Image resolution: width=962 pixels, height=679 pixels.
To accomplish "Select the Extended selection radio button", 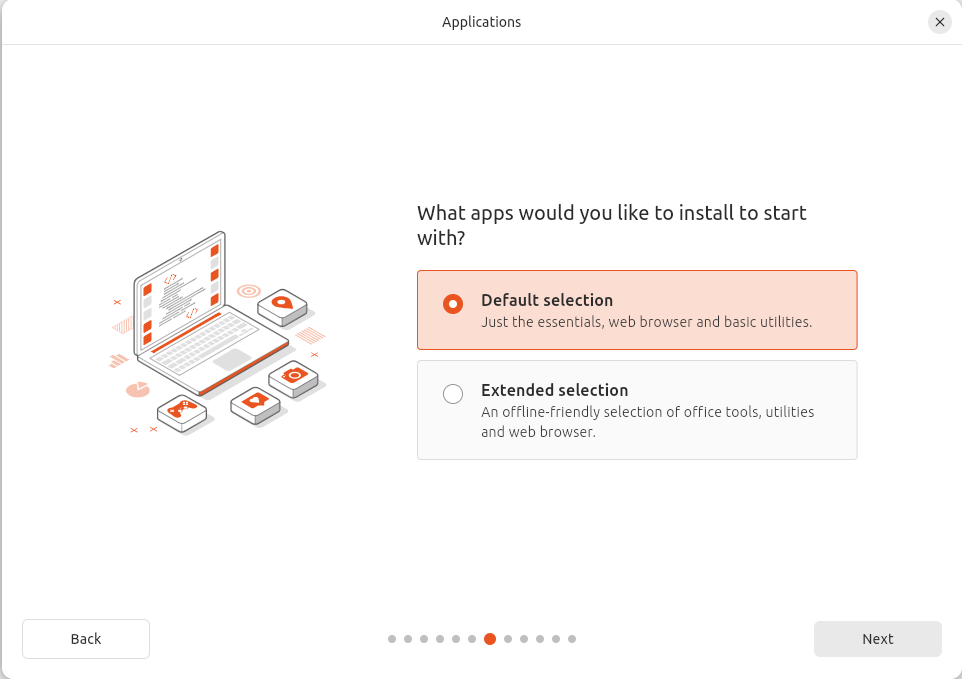I will (x=453, y=394).
